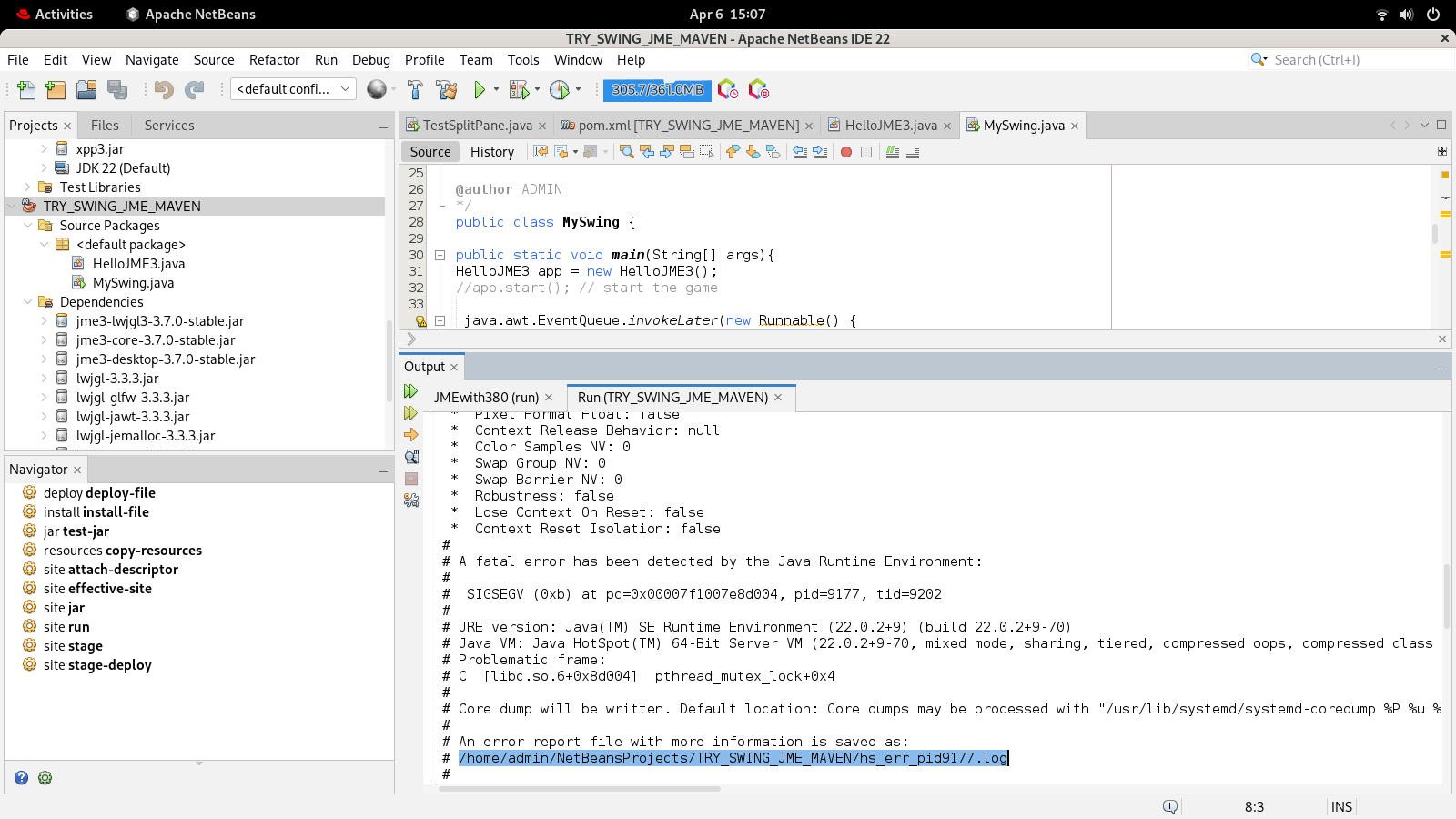Image resolution: width=1456 pixels, height=819 pixels.
Task: Click the Output panel settings wrench icon
Action: click(x=411, y=500)
